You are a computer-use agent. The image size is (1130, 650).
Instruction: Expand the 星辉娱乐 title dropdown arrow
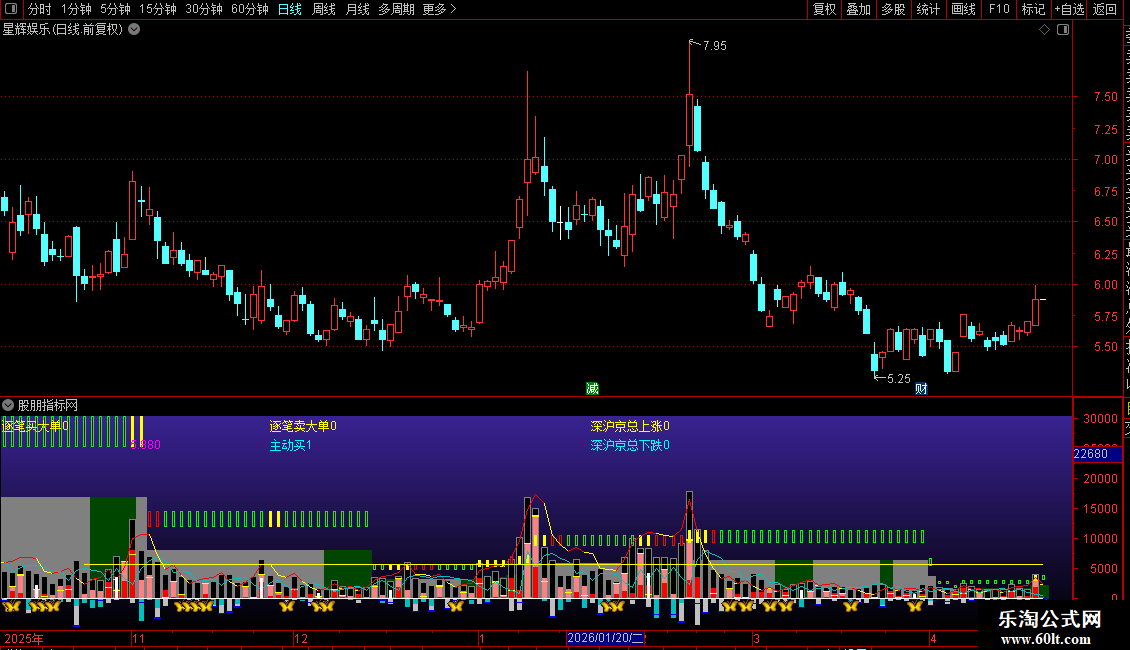pyautogui.click(x=134, y=30)
